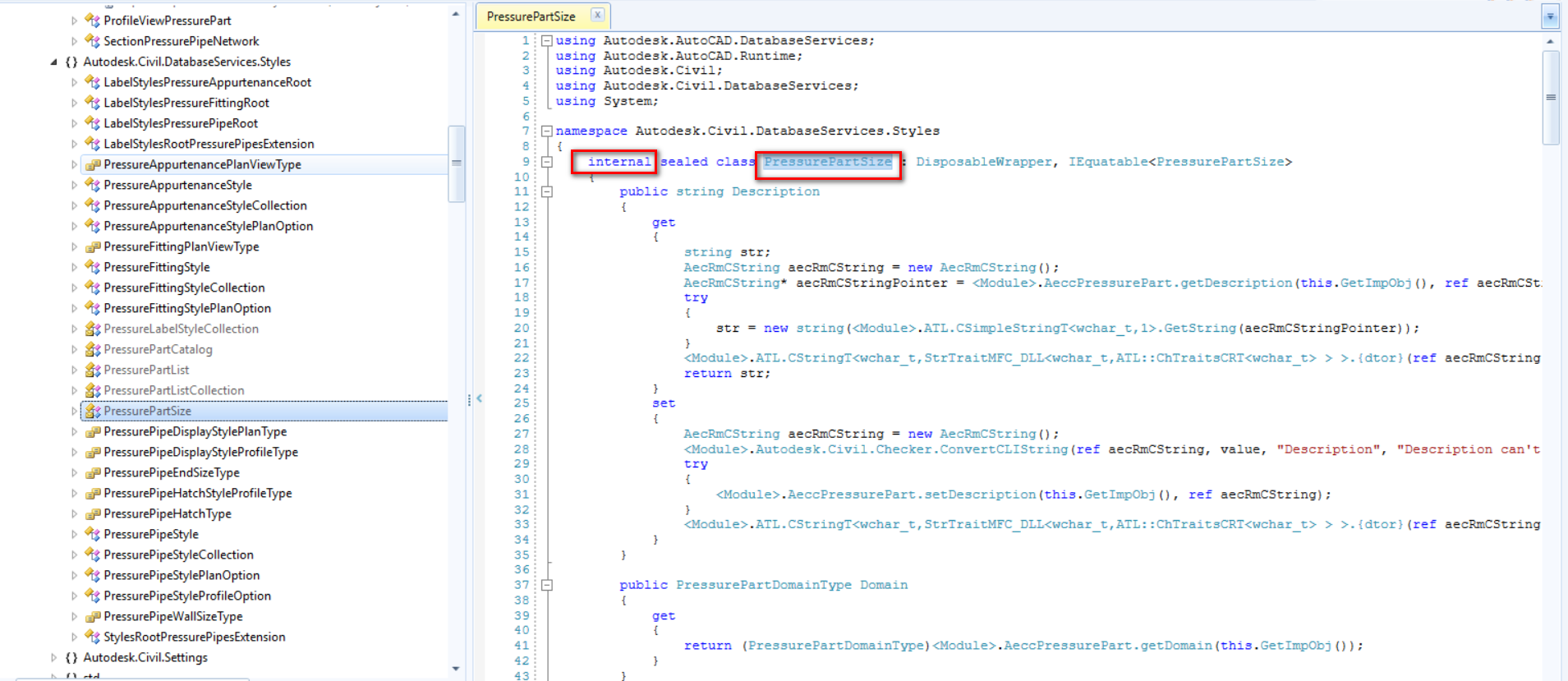The height and width of the screenshot is (681, 1568).
Task: Click the PressurePipeDisplayStyleProfileType enum icon
Action: coord(92,452)
